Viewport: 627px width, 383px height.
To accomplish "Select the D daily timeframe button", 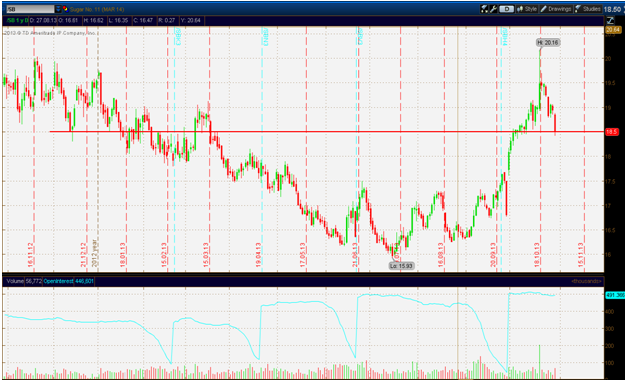I will [506, 9].
